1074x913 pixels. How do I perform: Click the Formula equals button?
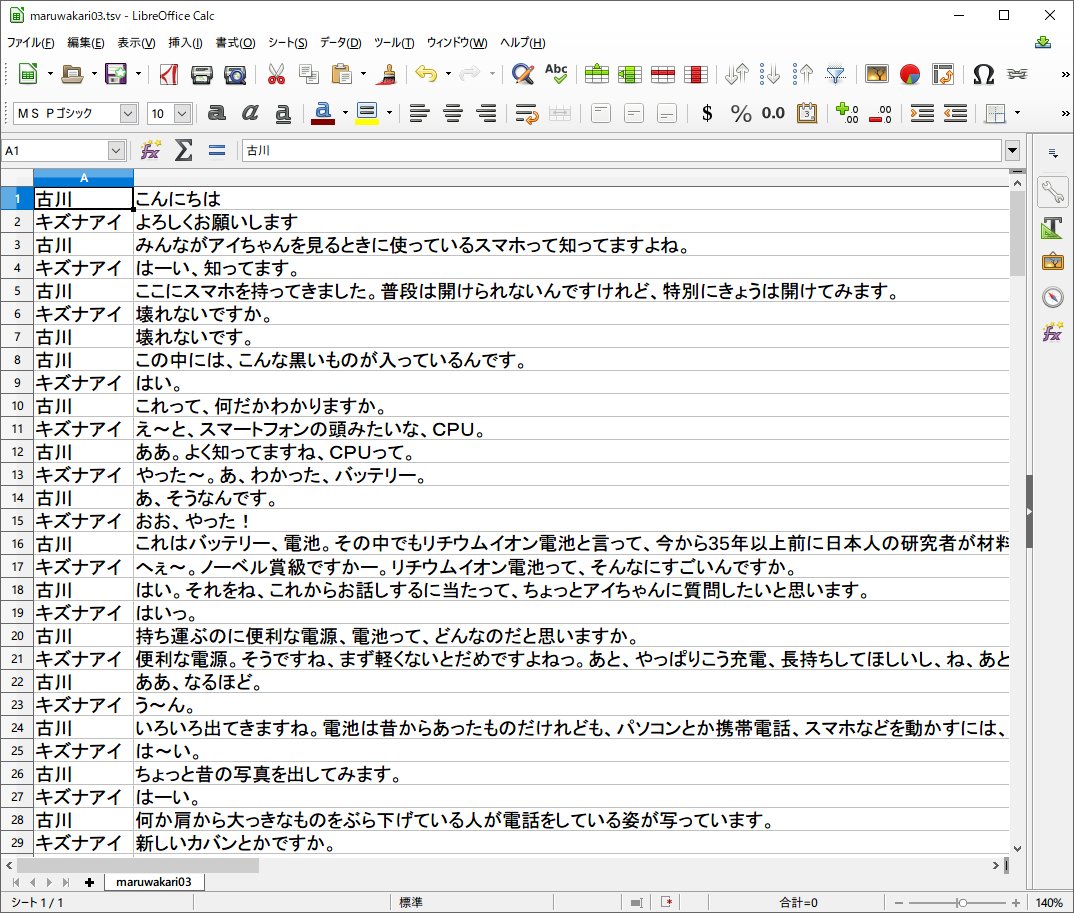click(217, 151)
